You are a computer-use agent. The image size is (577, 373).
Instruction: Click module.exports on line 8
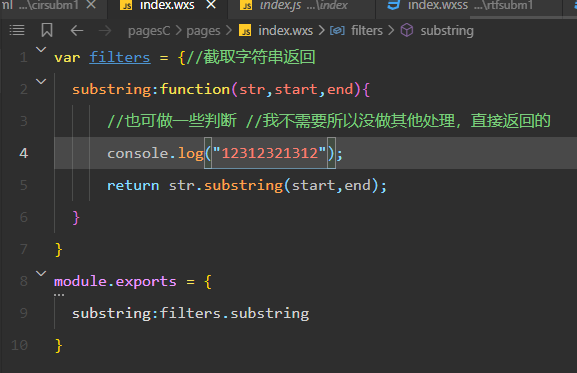115,281
